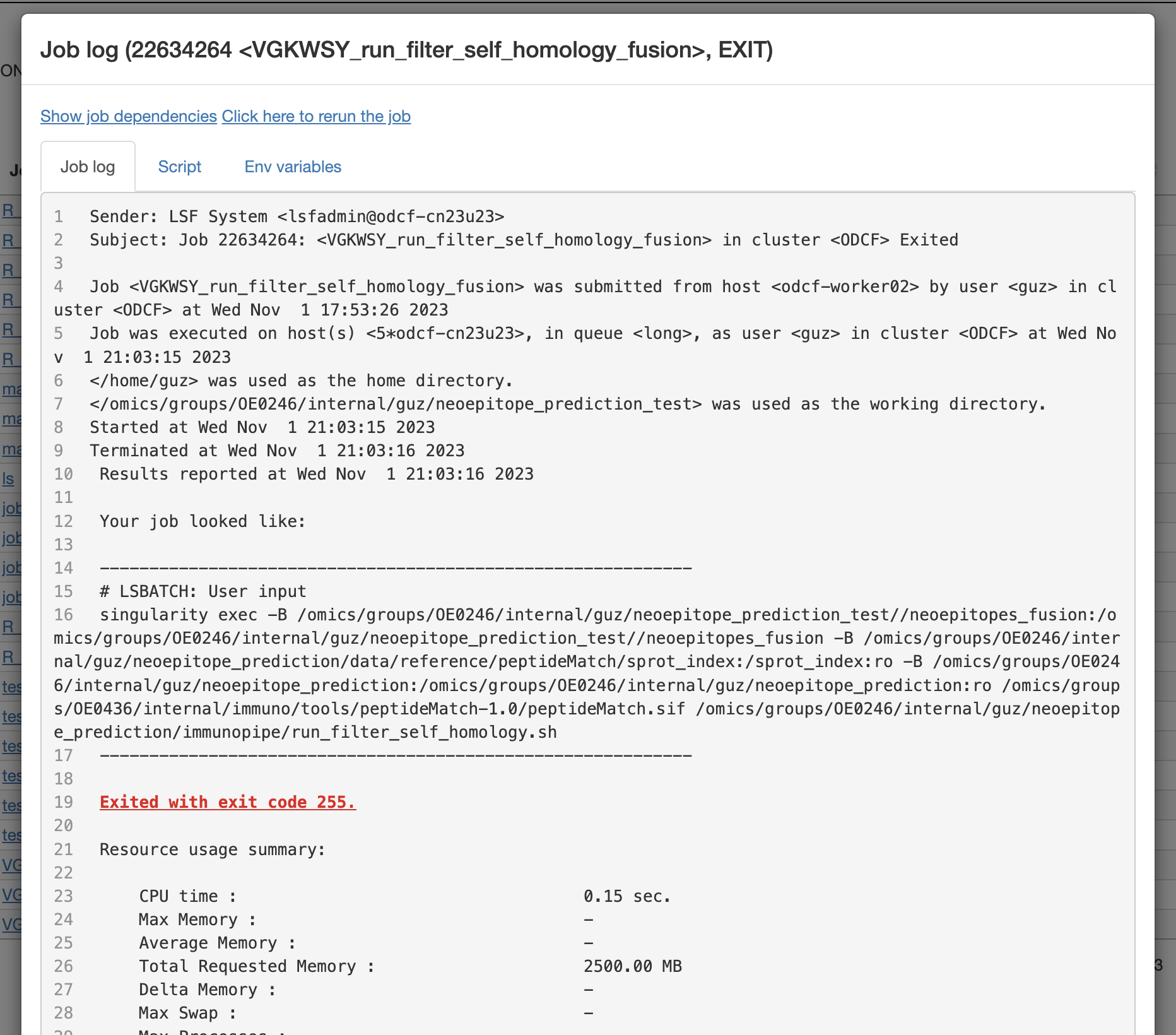This screenshot has height=1035, width=1176.
Task: Click the '# LSBATCH: User input' line
Action: click(203, 591)
